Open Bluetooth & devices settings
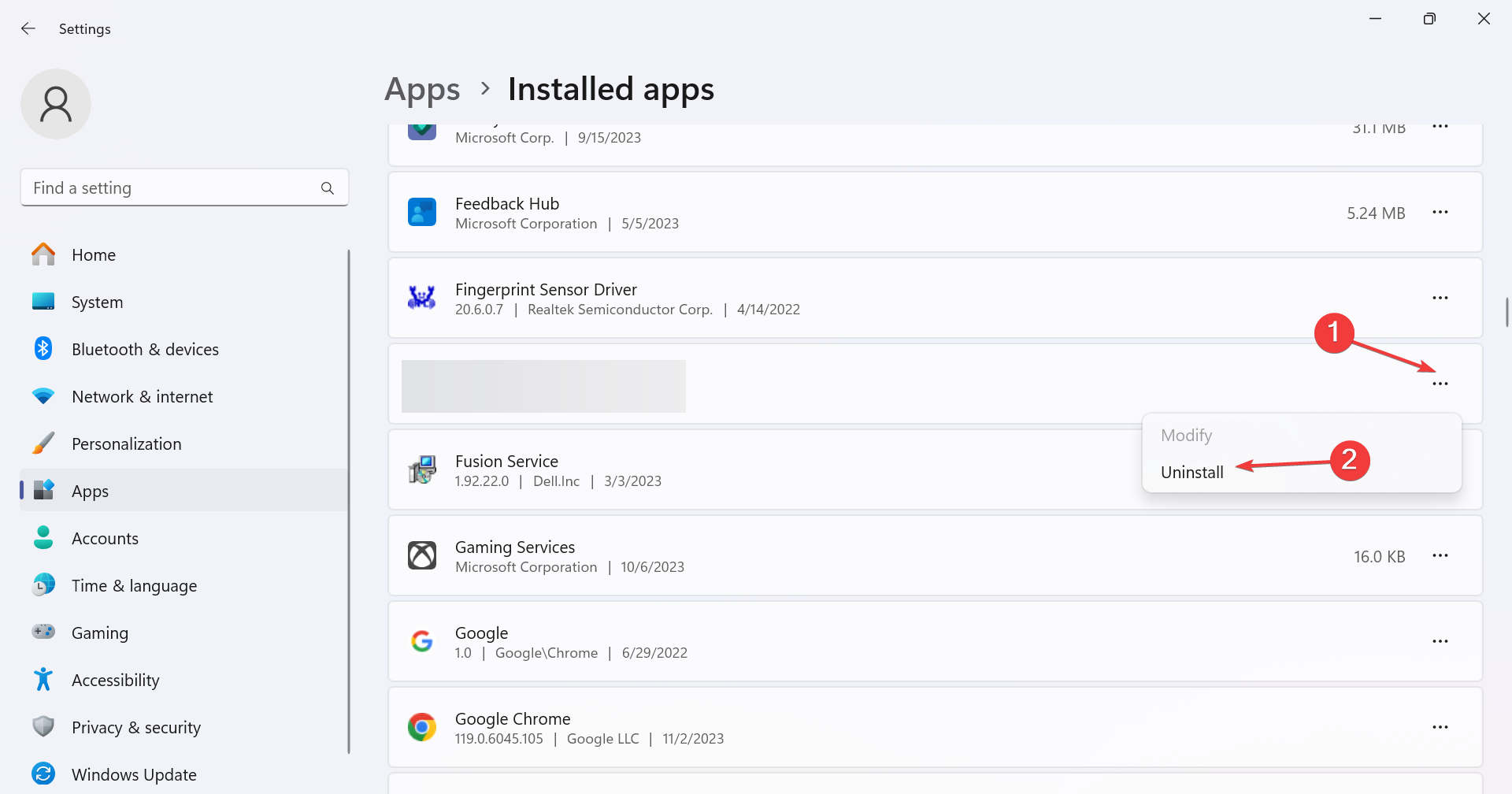The height and width of the screenshot is (794, 1512). tap(145, 349)
